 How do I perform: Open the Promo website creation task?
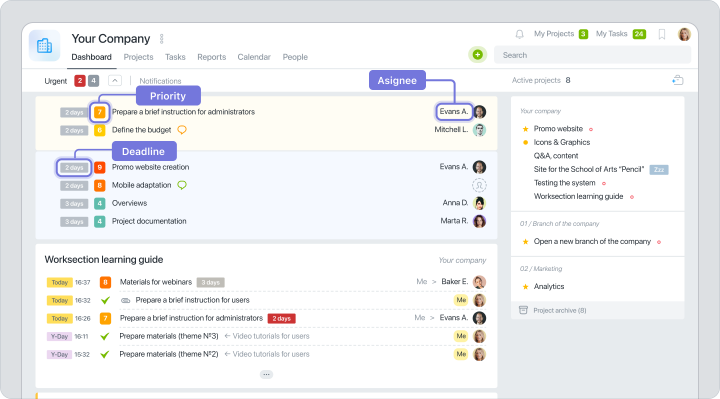151,167
